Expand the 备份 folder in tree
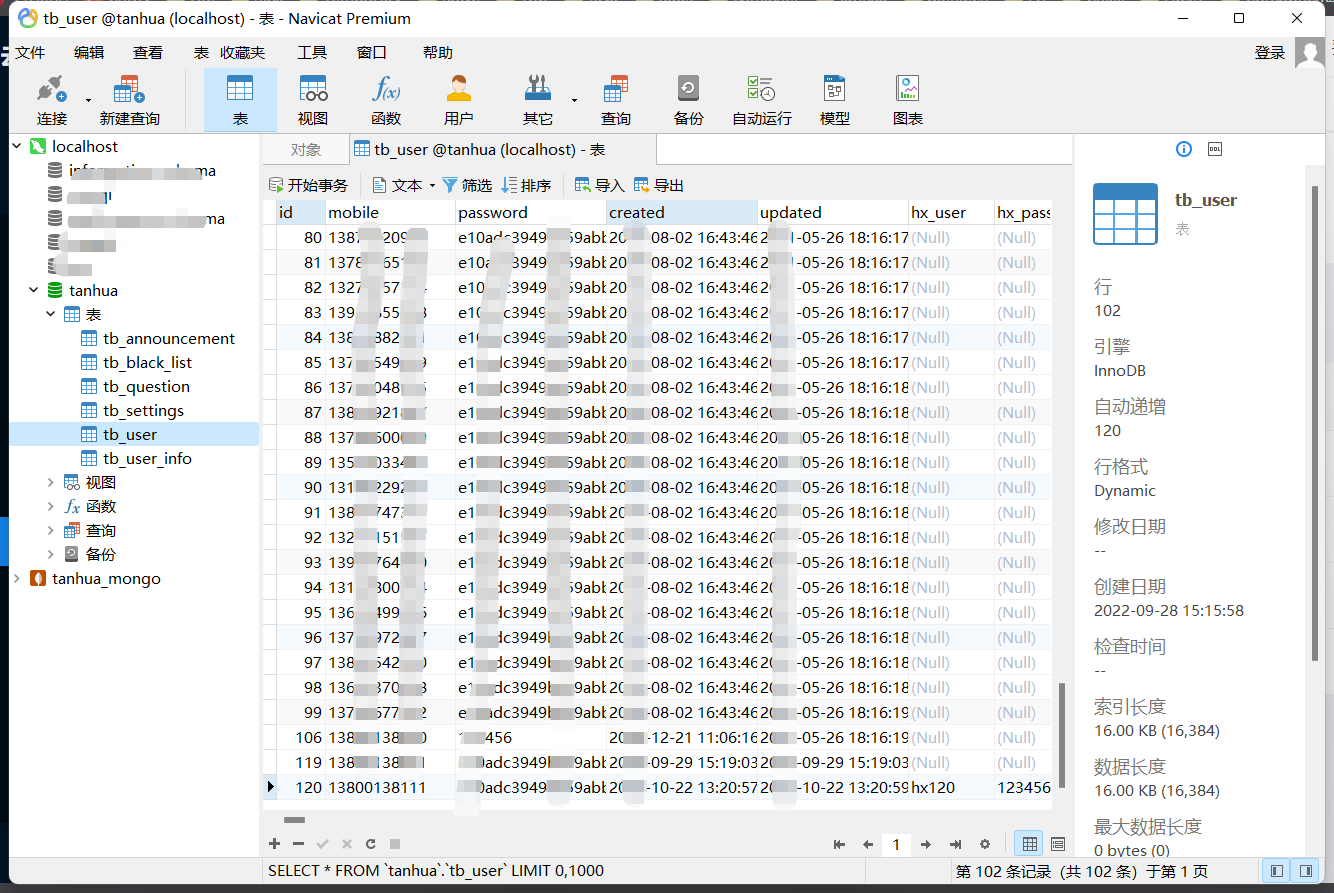Screen dimensions: 1334x893 (x=51, y=554)
